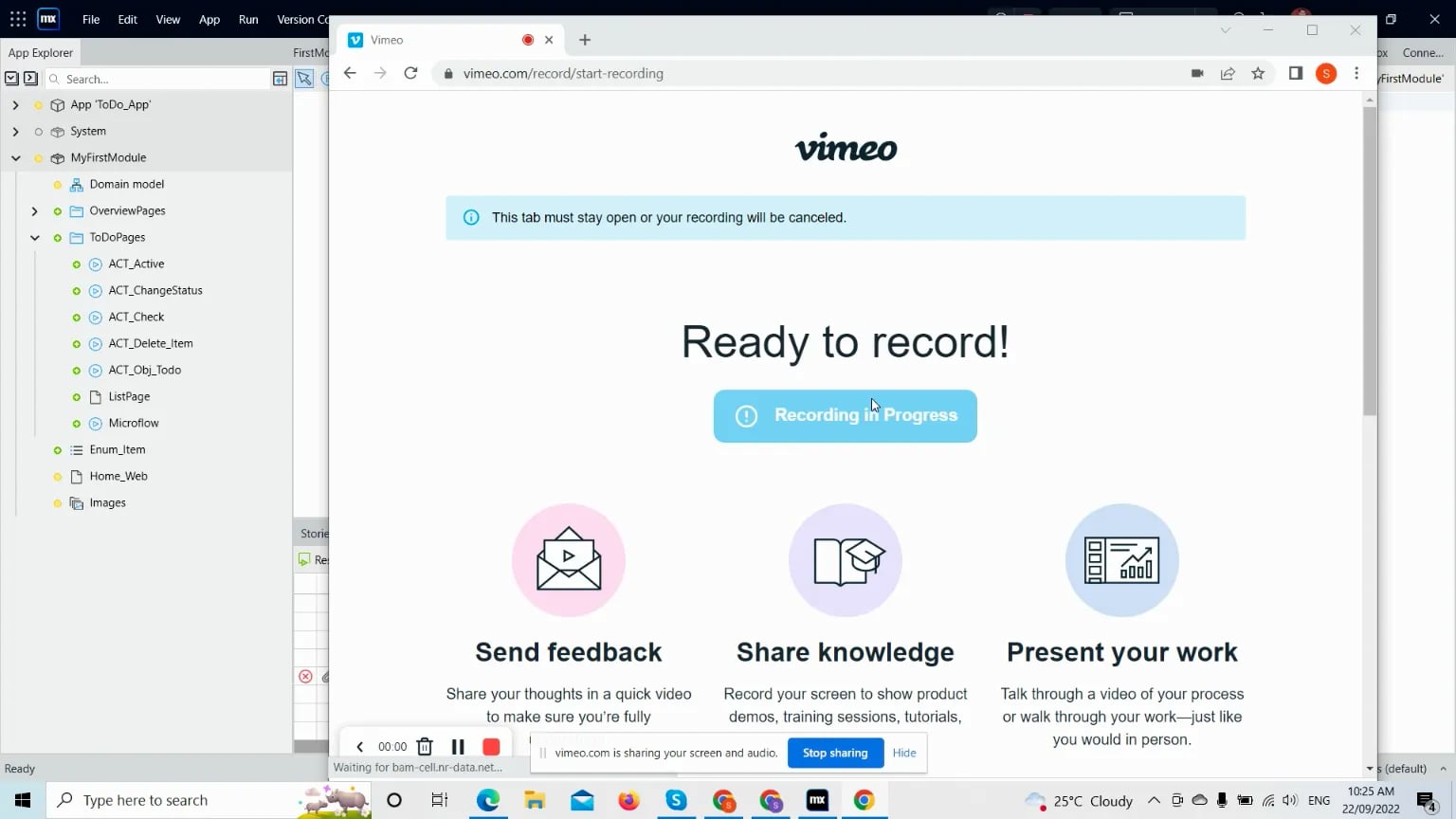The width and height of the screenshot is (1456, 819).
Task: Click the Windows Start button
Action: (23, 800)
